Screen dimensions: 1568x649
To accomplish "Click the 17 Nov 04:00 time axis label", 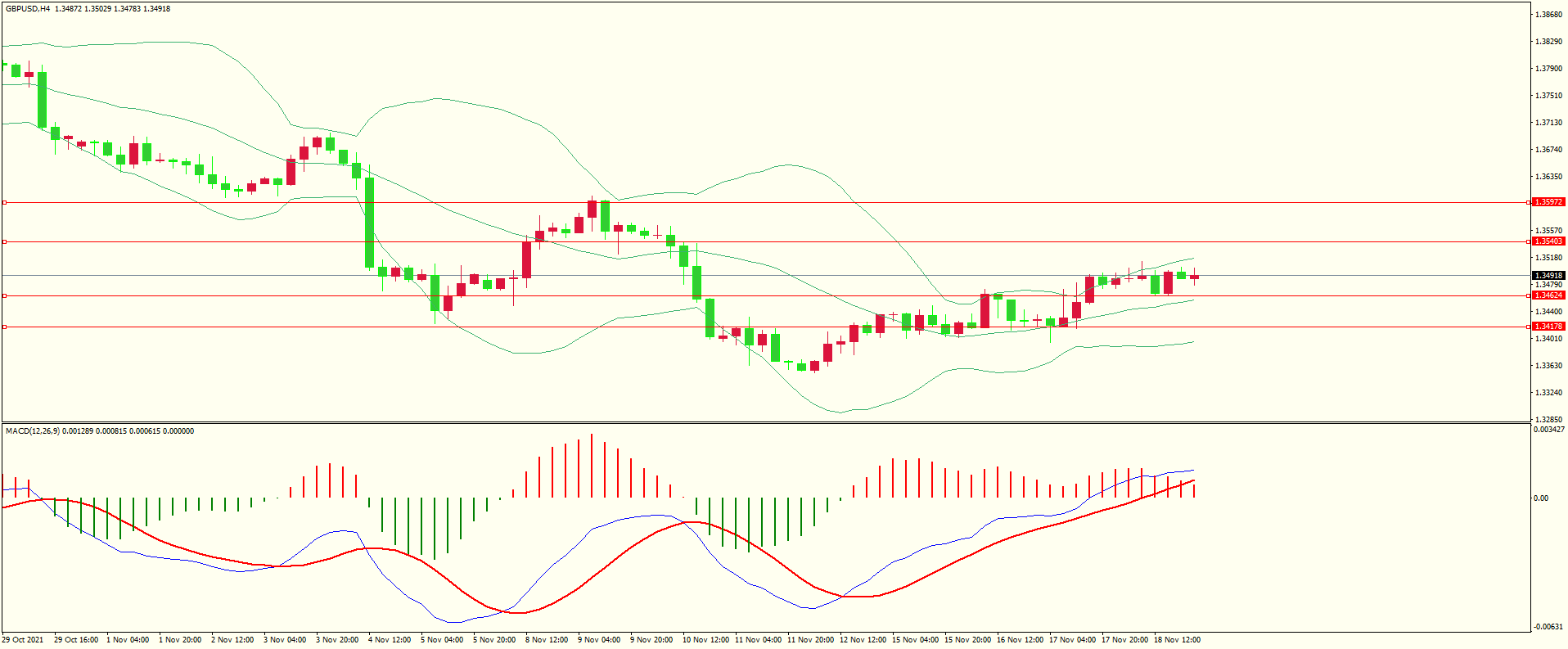I will coord(1072,640).
